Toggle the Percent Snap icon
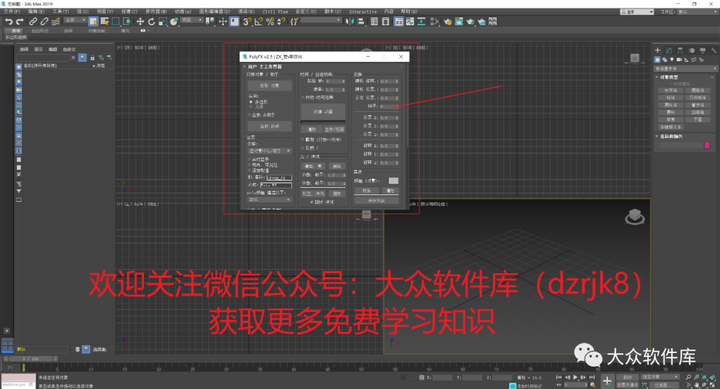Viewport: 720px width, 389px height. (270, 22)
